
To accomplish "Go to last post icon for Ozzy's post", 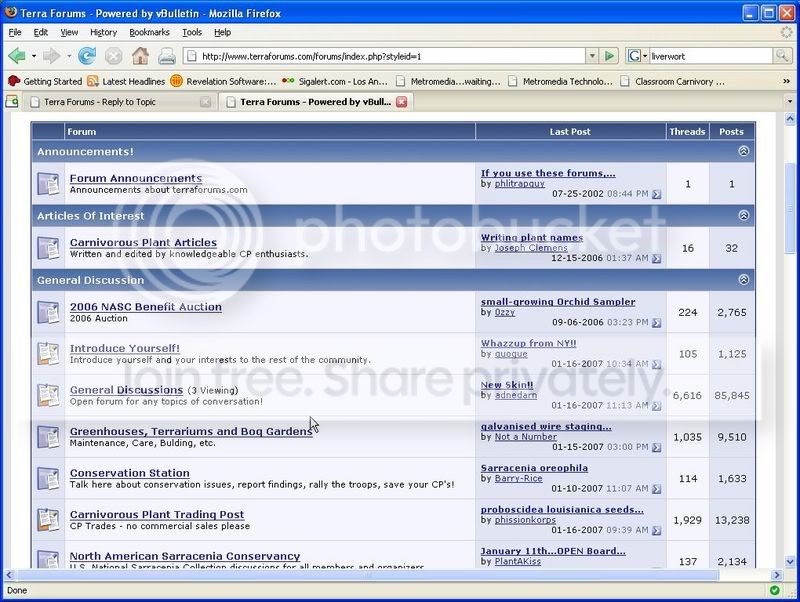I will [657, 323].
